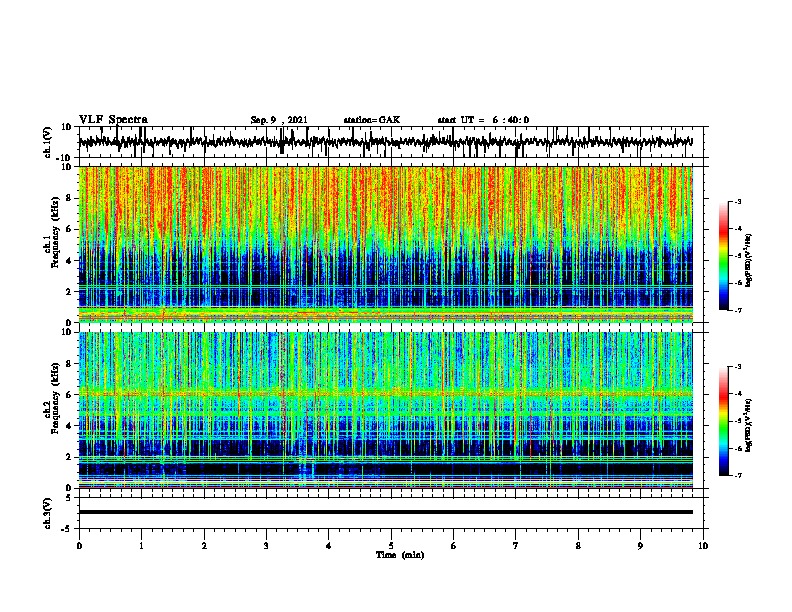Click the ch.2 color bar log(PSD) unit label
This screenshot has width=792, height=612.
tap(748, 425)
